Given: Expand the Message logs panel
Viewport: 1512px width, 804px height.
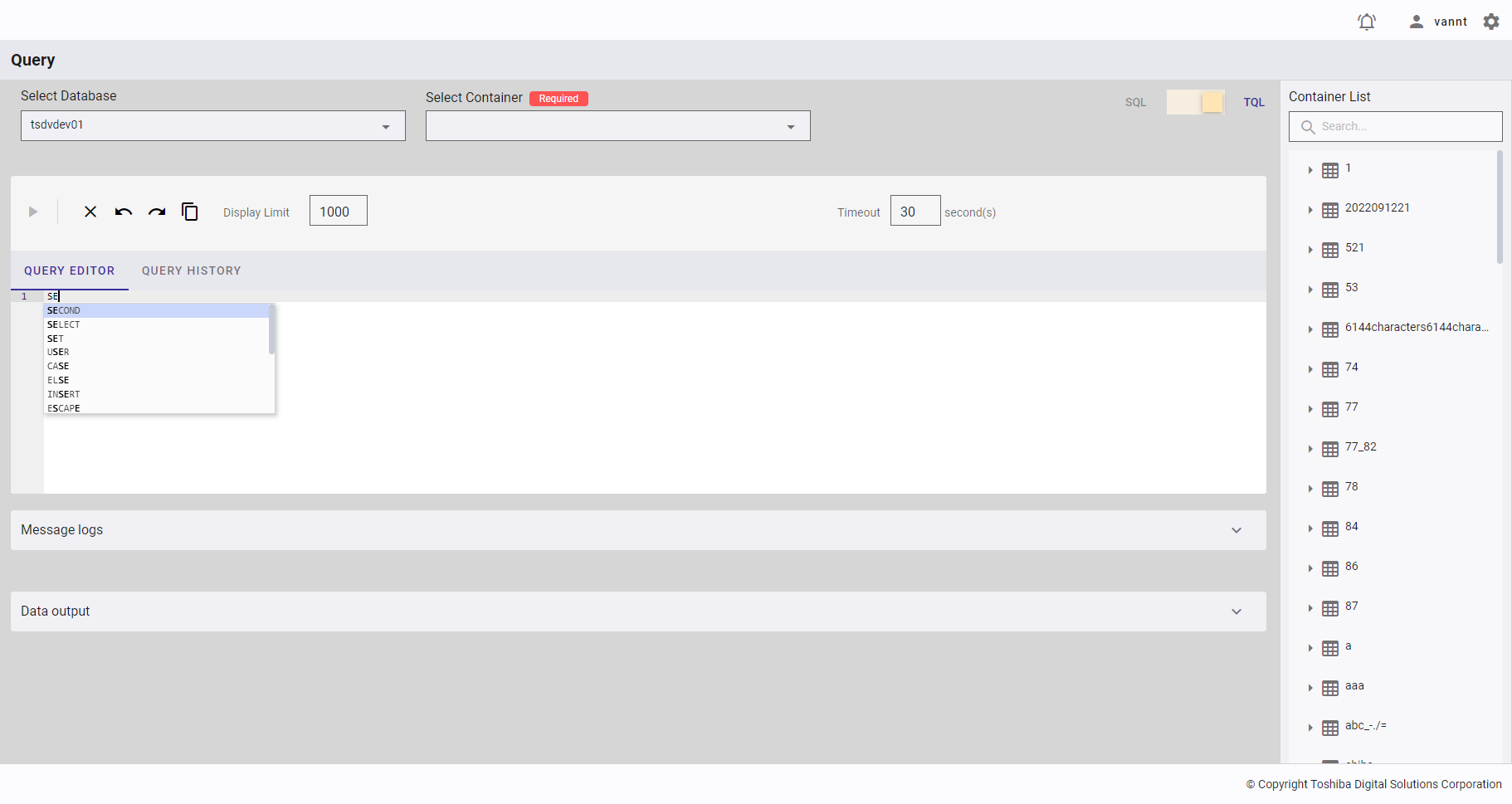Looking at the screenshot, I should [1236, 530].
